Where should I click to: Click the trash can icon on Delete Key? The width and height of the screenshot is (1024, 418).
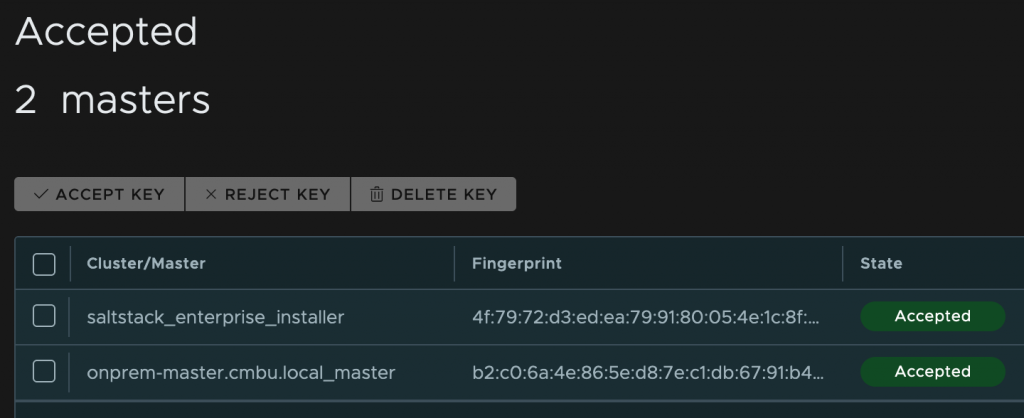(x=377, y=195)
